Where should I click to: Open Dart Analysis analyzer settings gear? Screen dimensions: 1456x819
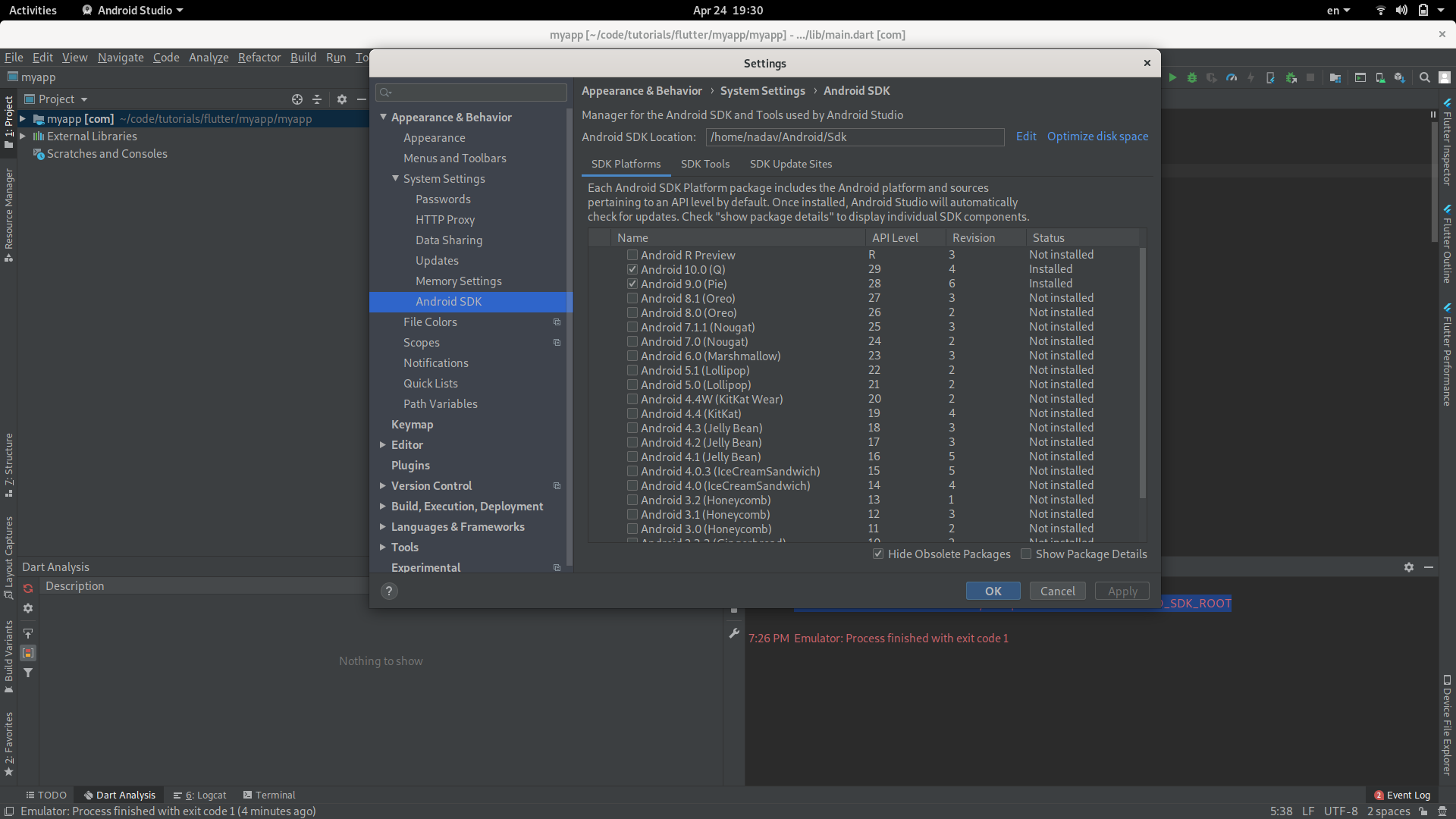point(28,608)
